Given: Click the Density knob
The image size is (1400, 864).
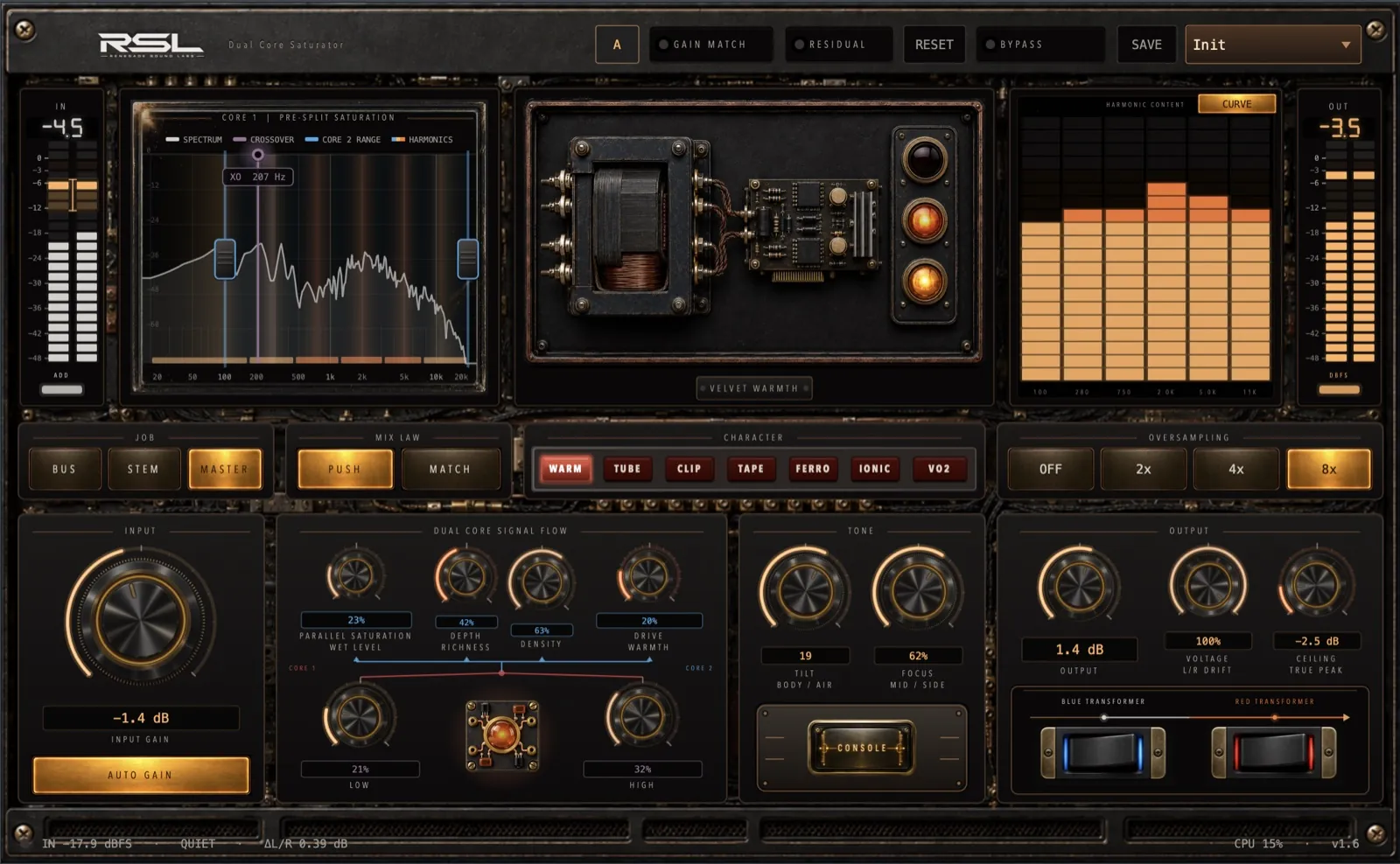Looking at the screenshot, I should coord(542,582).
